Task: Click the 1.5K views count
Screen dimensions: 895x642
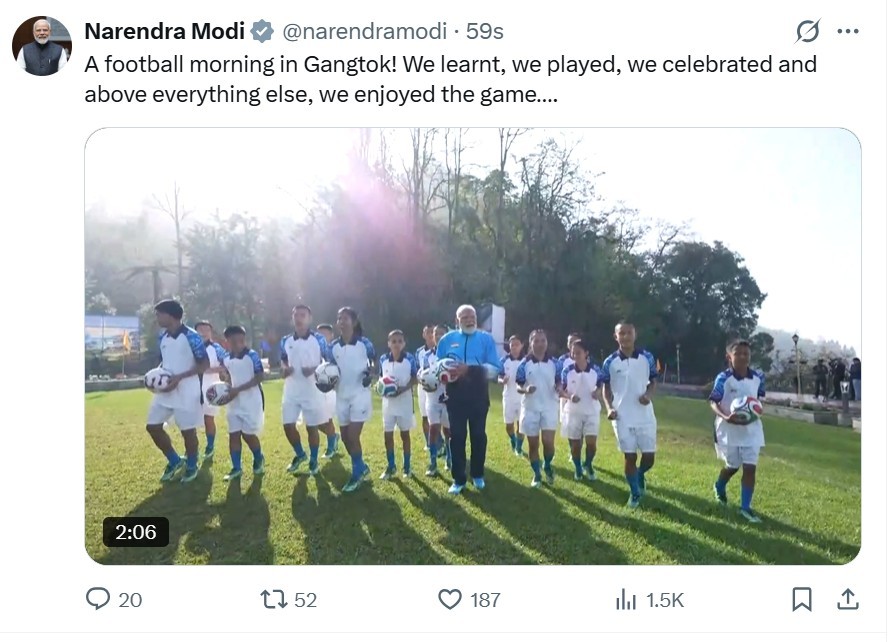Action: point(665,600)
